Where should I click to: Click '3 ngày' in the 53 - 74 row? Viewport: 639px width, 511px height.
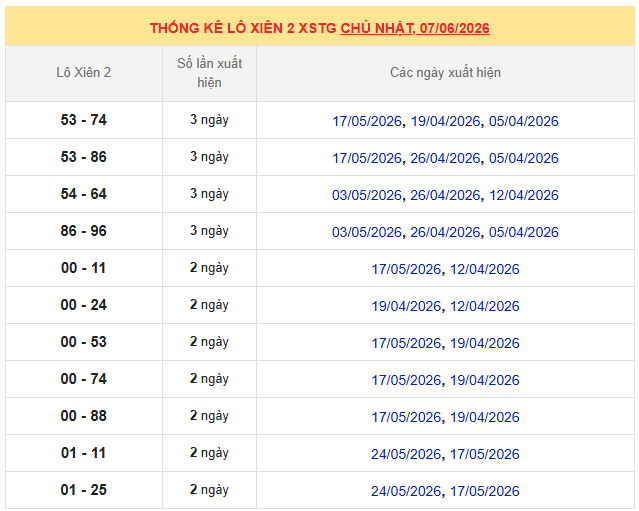click(x=209, y=120)
